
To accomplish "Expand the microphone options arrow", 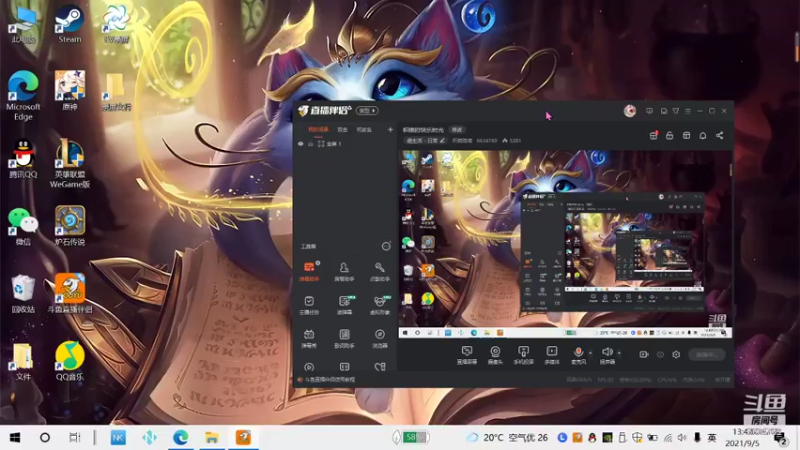I will coord(591,353).
